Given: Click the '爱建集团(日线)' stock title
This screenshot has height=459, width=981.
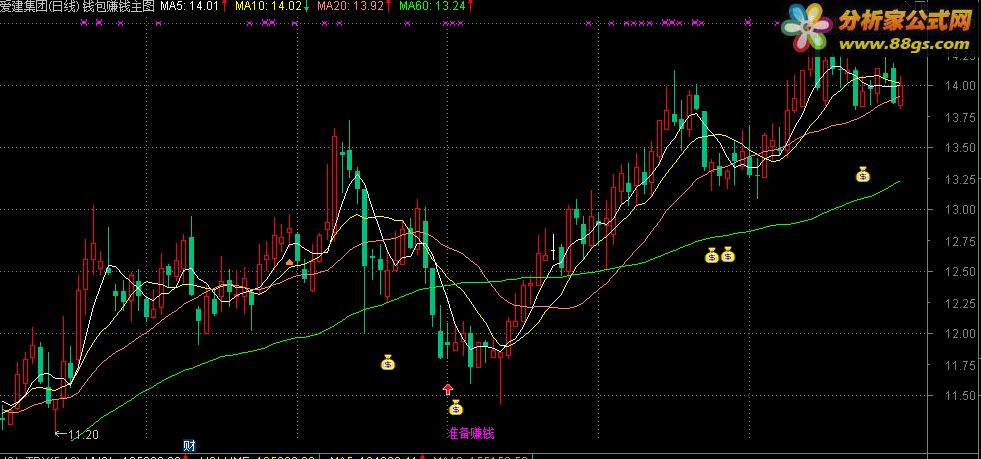Looking at the screenshot, I should pos(39,6).
